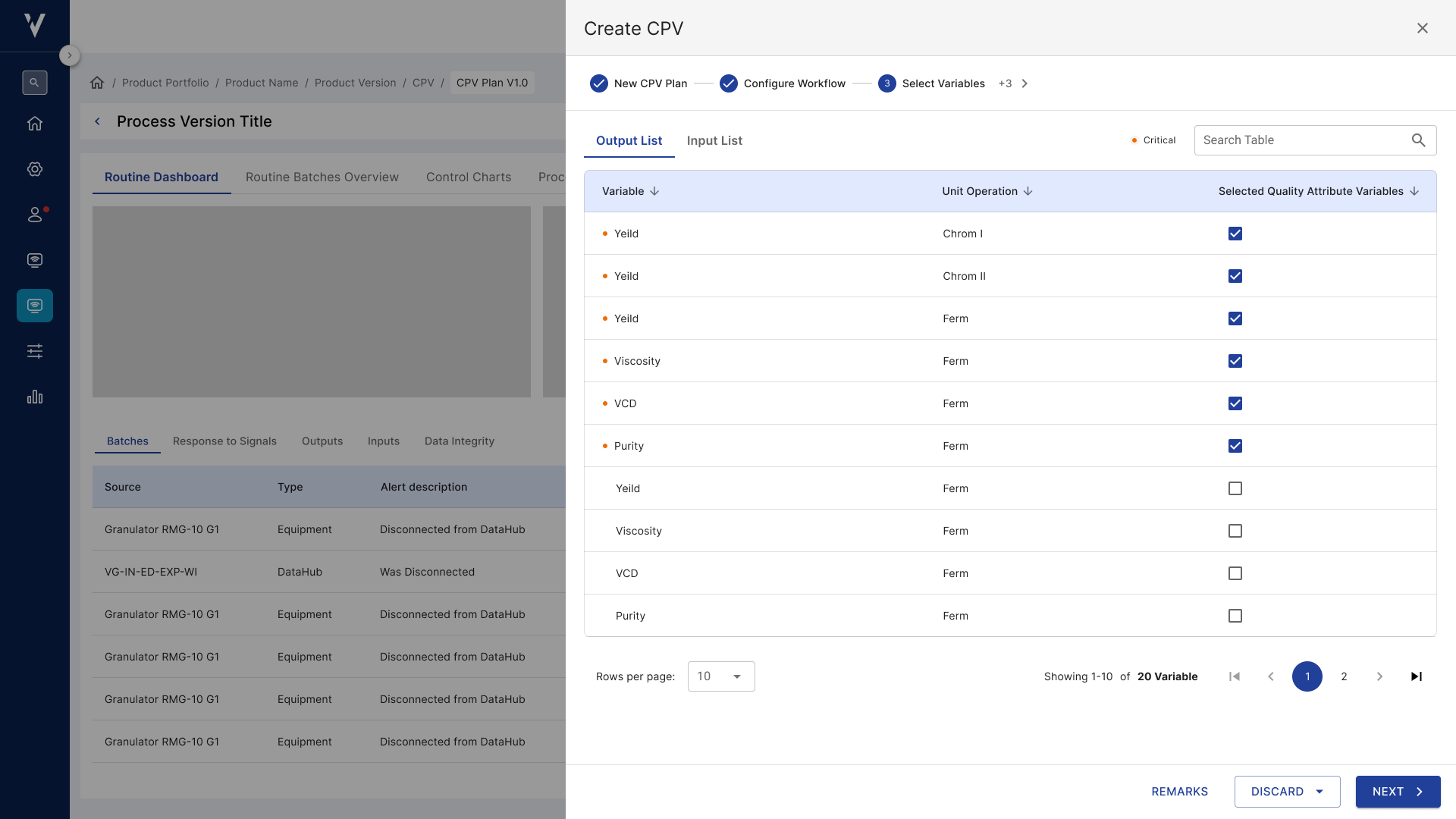This screenshot has width=1456, height=819.
Task: Click Configure Workflow step
Action: (x=783, y=83)
